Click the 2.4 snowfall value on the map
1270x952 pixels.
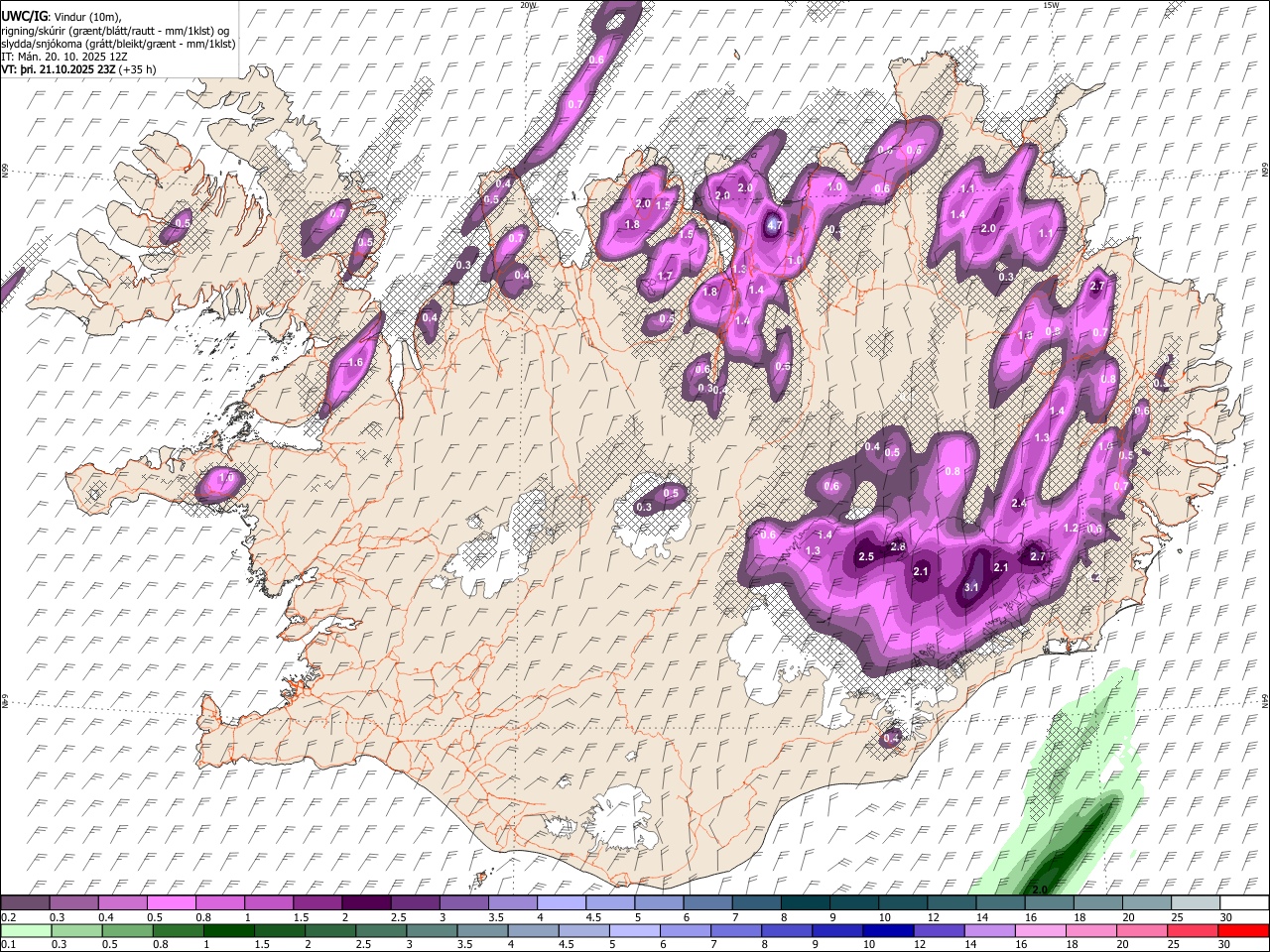point(1018,504)
